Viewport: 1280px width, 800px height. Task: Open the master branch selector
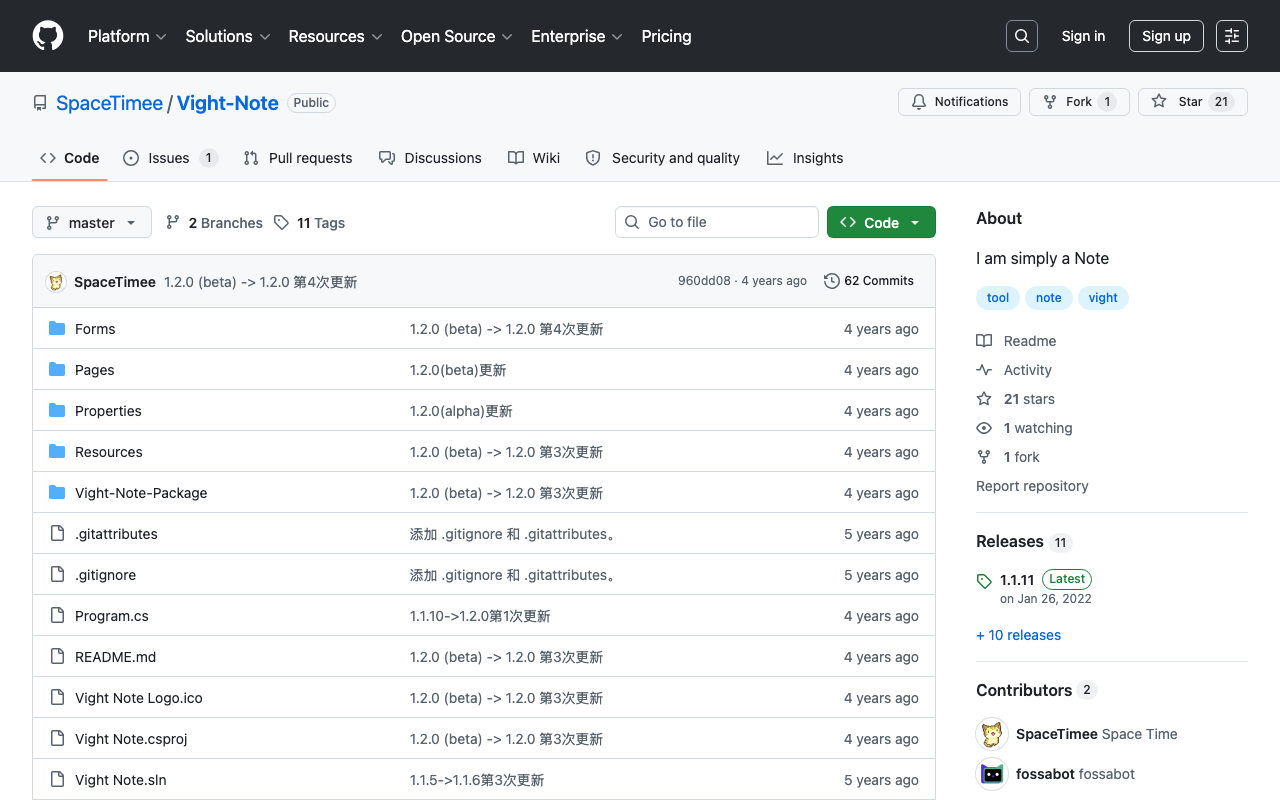pos(92,222)
